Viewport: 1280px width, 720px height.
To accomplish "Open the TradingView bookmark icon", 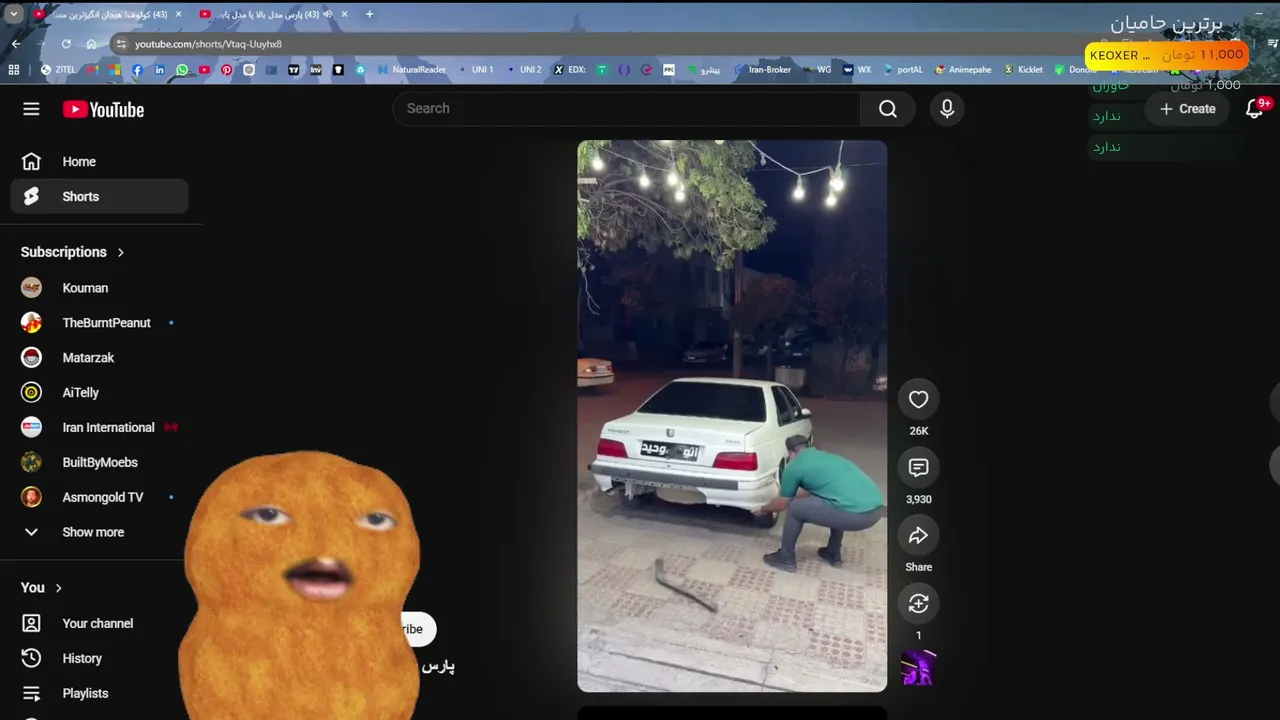I will tap(293, 70).
